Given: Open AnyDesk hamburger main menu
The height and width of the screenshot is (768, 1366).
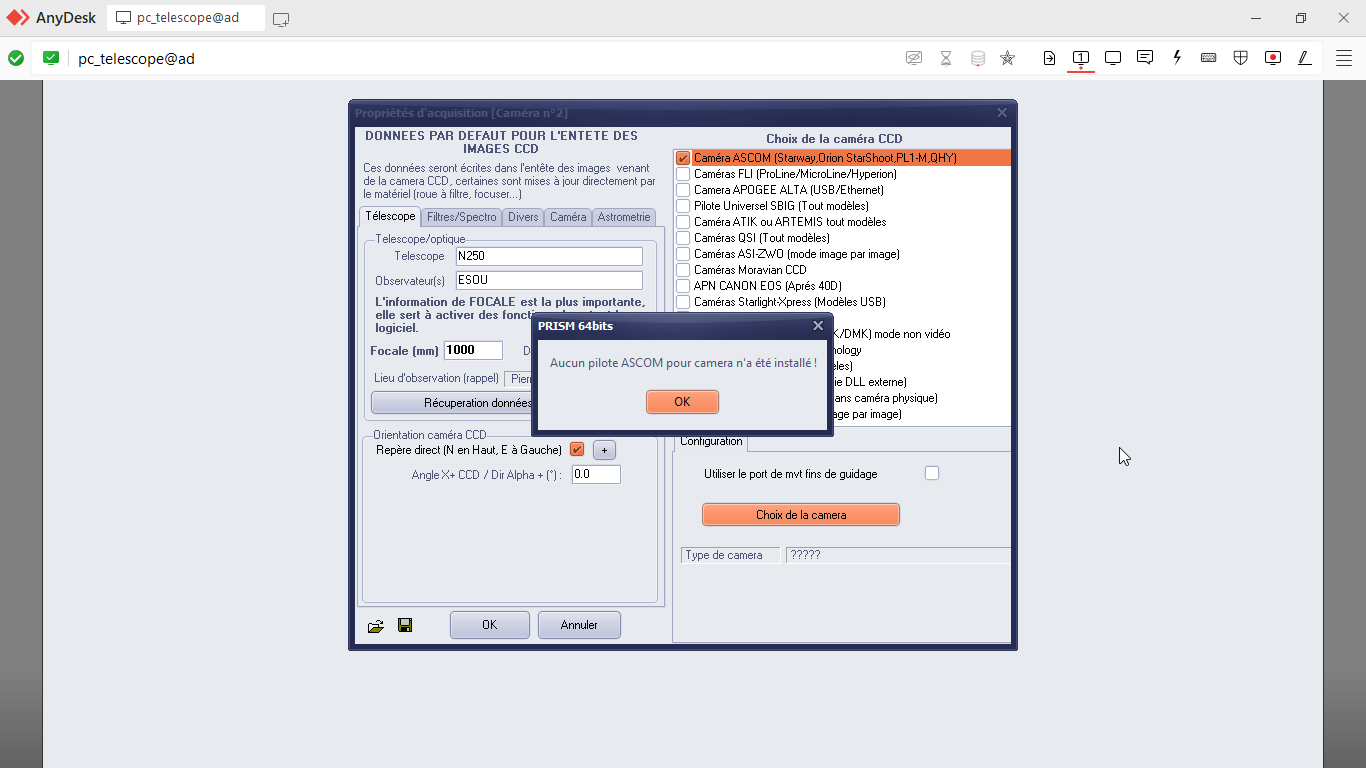Looking at the screenshot, I should coord(1344,58).
